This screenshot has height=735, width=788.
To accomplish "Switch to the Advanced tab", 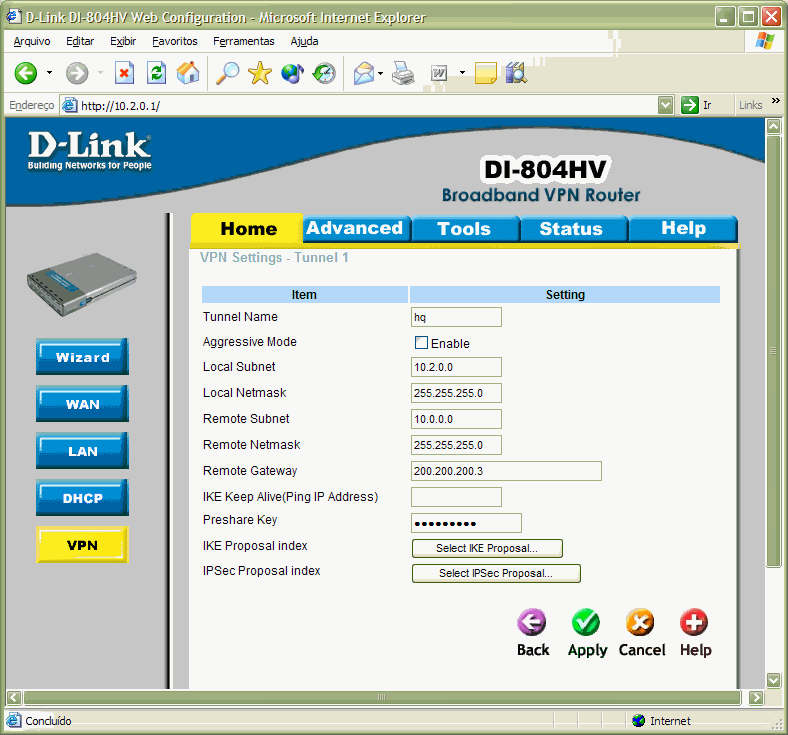I will (x=355, y=228).
